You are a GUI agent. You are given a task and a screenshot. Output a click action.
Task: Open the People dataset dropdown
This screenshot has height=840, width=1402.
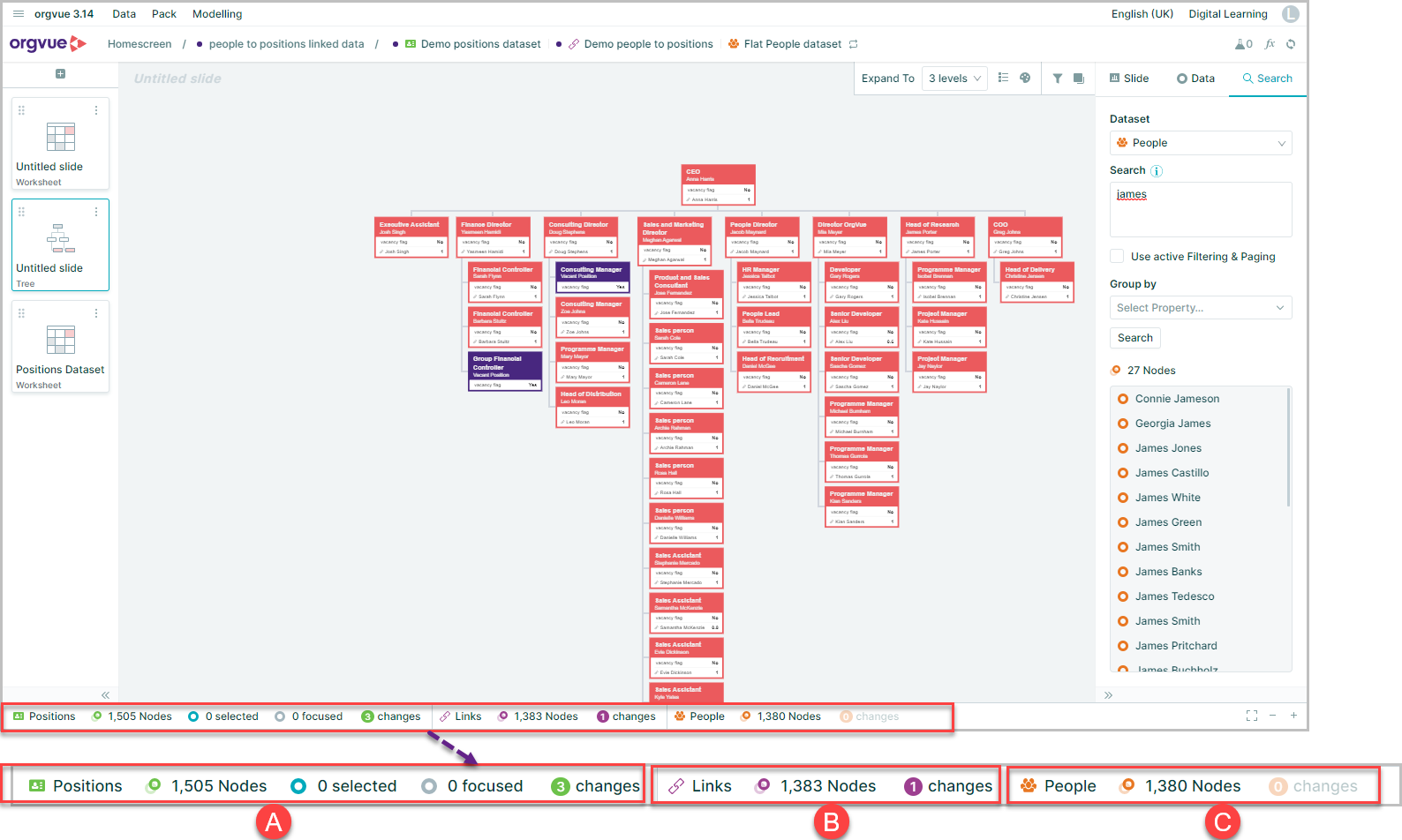click(1201, 143)
